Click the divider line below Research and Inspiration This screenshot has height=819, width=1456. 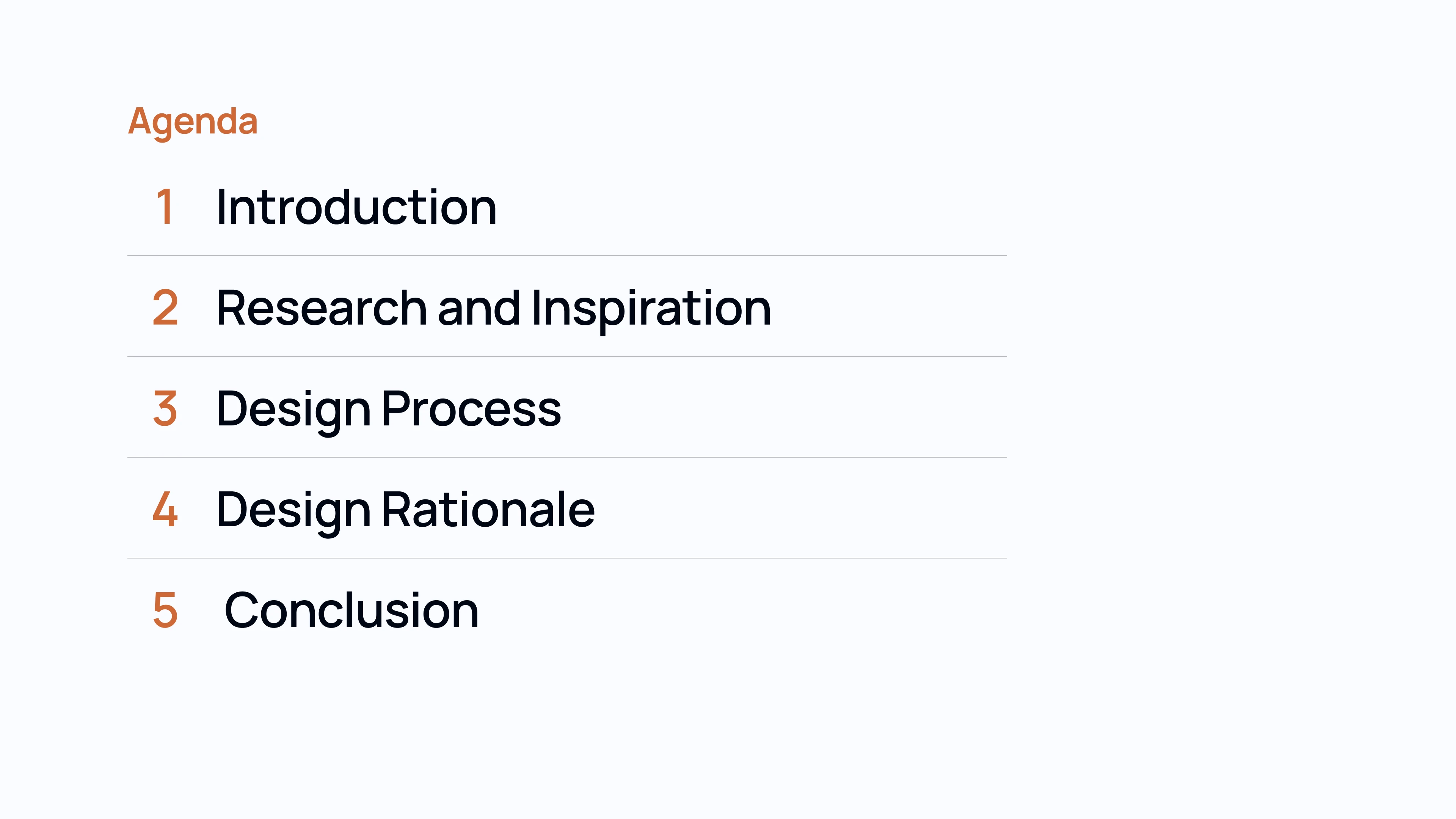tap(567, 357)
